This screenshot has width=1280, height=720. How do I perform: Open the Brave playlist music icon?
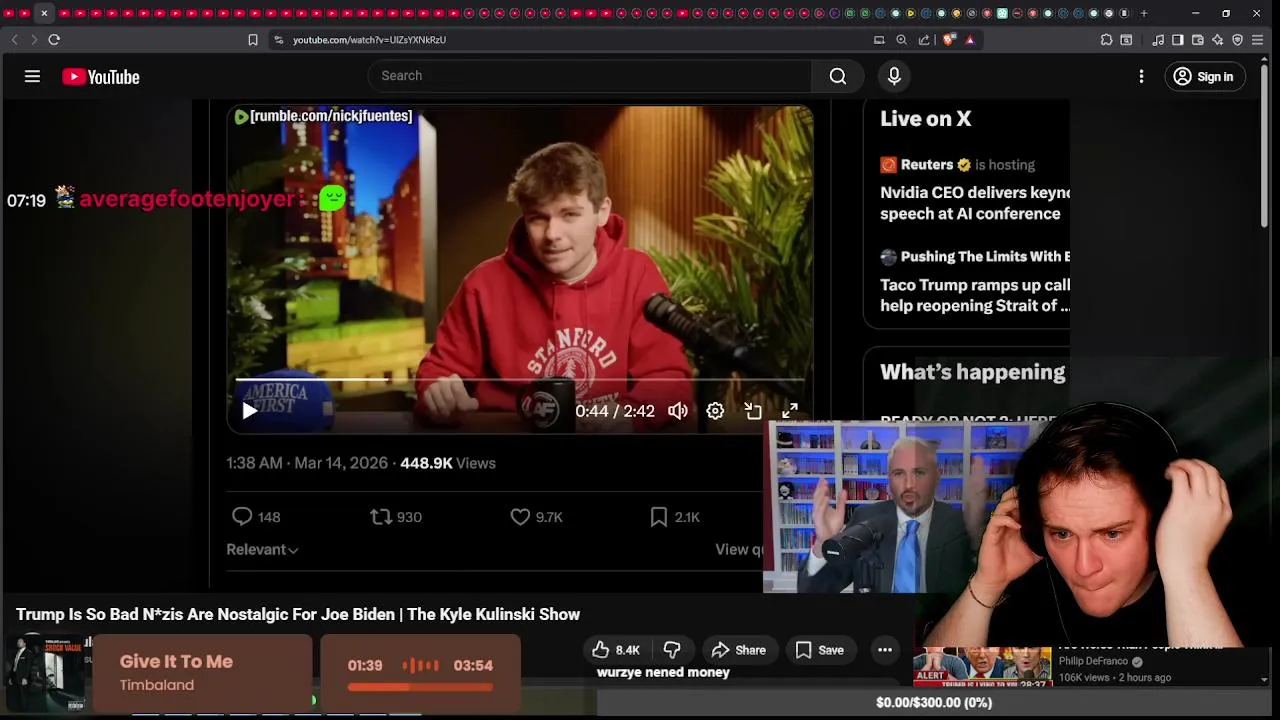coord(1158,40)
